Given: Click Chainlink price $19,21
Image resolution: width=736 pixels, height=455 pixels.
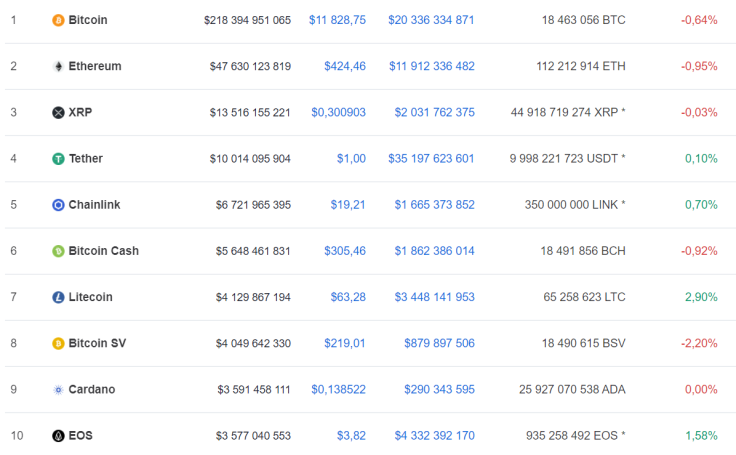Looking at the screenshot, I should [348, 205].
